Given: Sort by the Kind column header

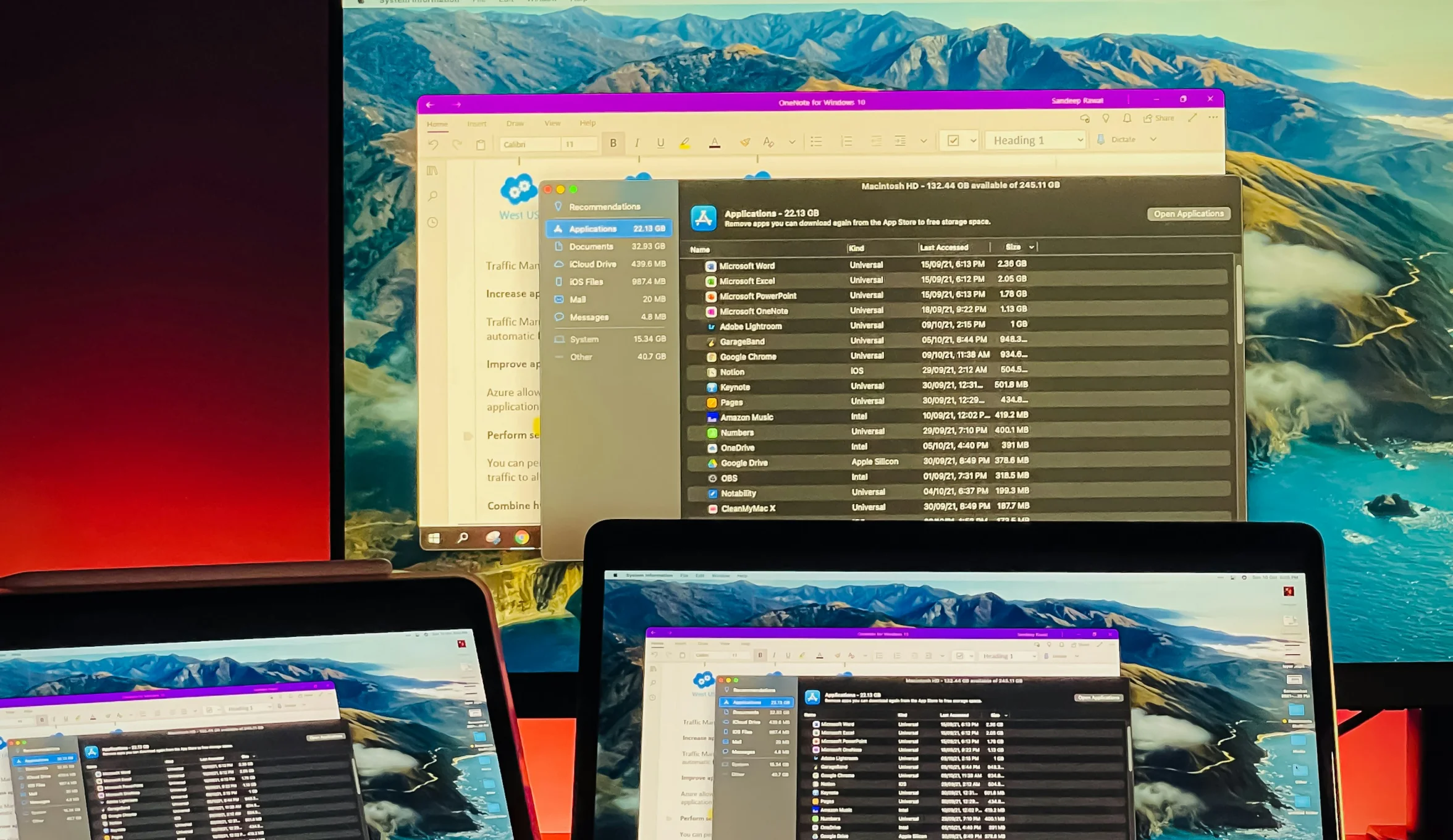Looking at the screenshot, I should click(856, 248).
